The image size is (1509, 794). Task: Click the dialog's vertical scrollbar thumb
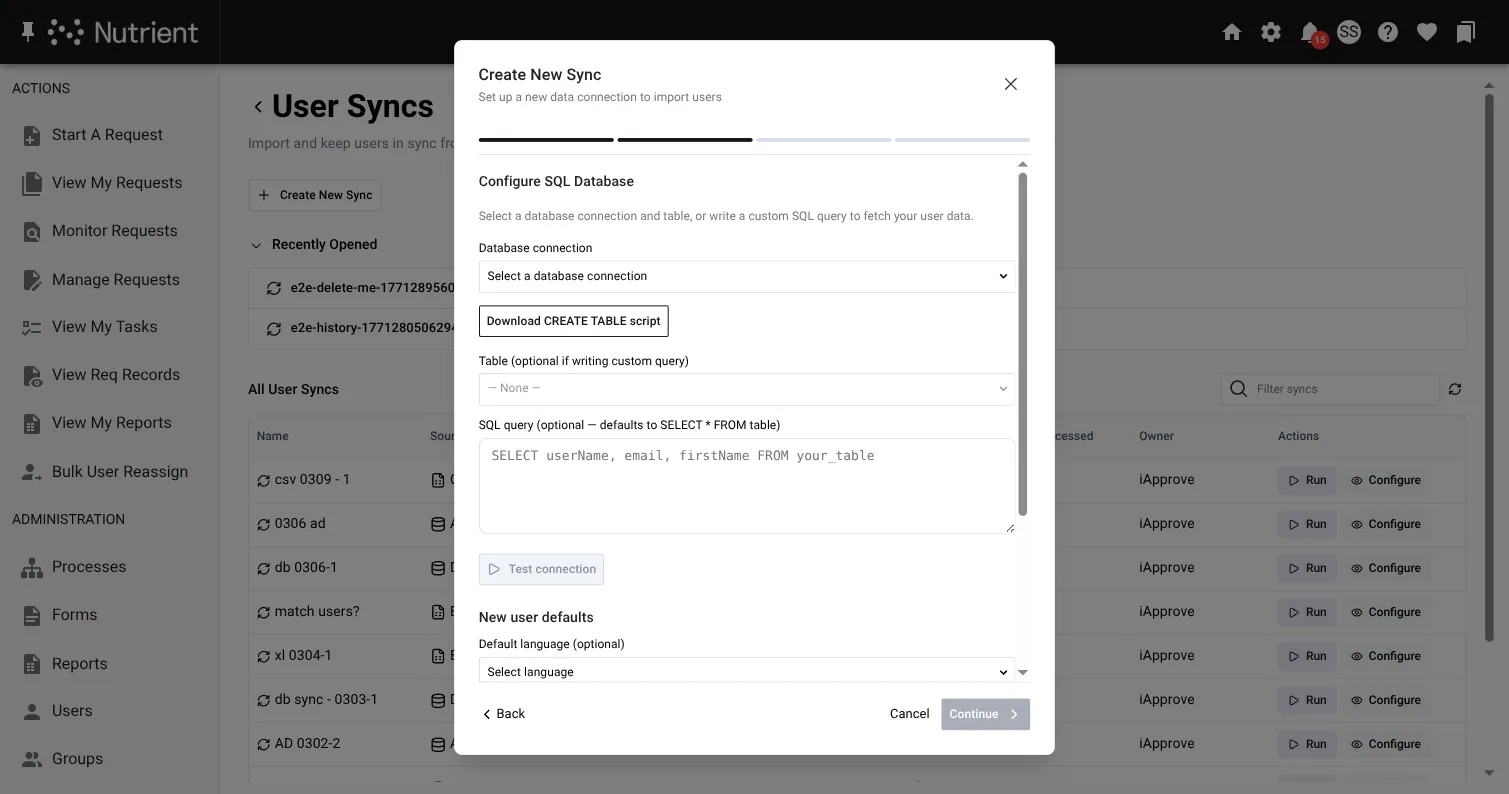point(1023,343)
